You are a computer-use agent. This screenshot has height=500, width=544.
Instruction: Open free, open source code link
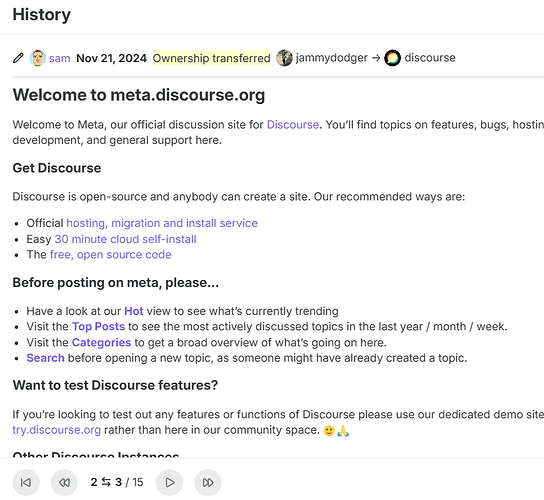[111, 255]
